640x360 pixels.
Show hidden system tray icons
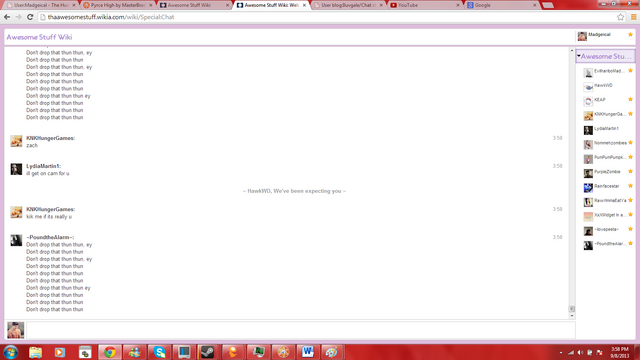click(561, 352)
